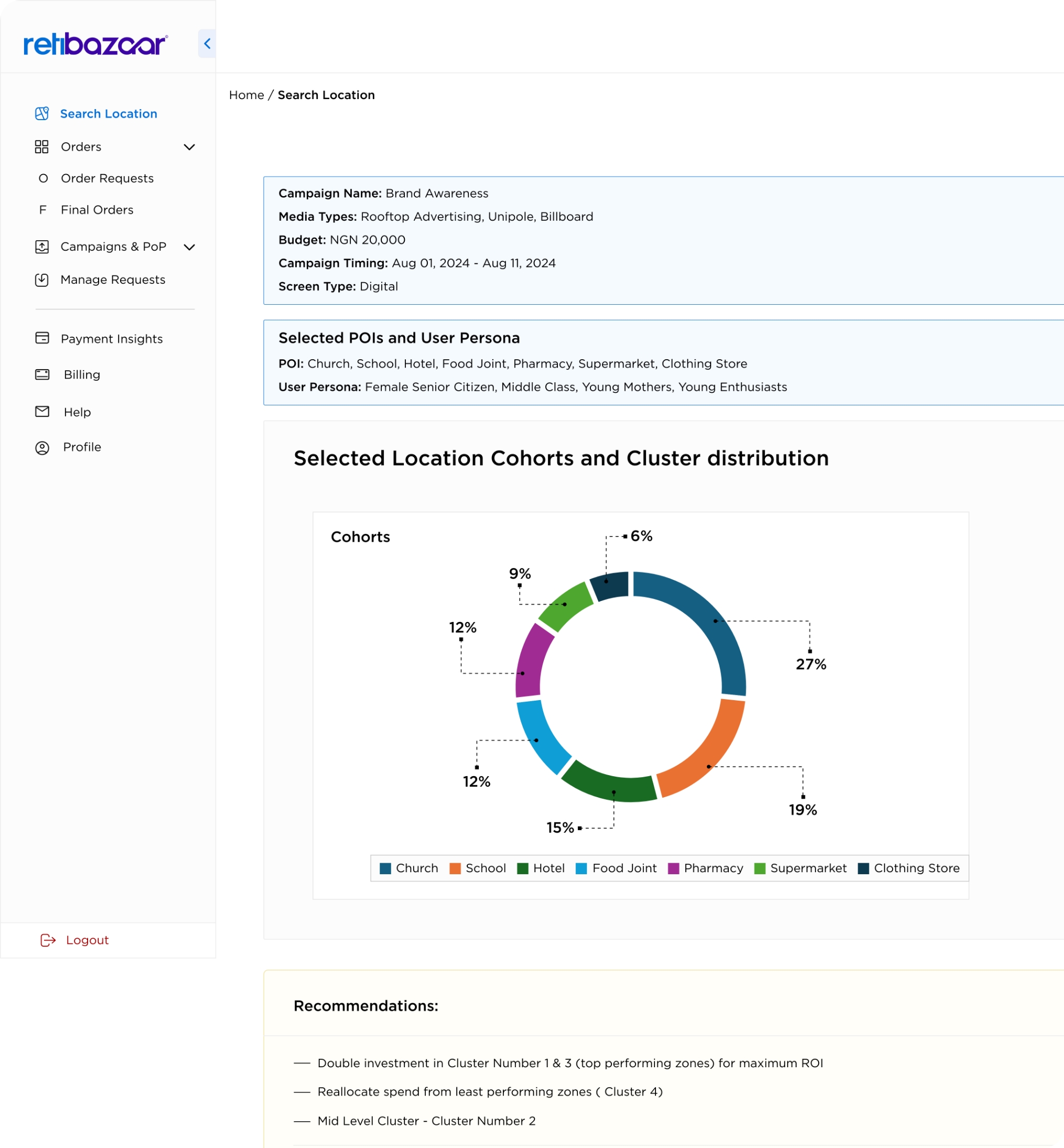The image size is (1064, 1148).
Task: Toggle the Church legend swatch
Action: tap(385, 868)
